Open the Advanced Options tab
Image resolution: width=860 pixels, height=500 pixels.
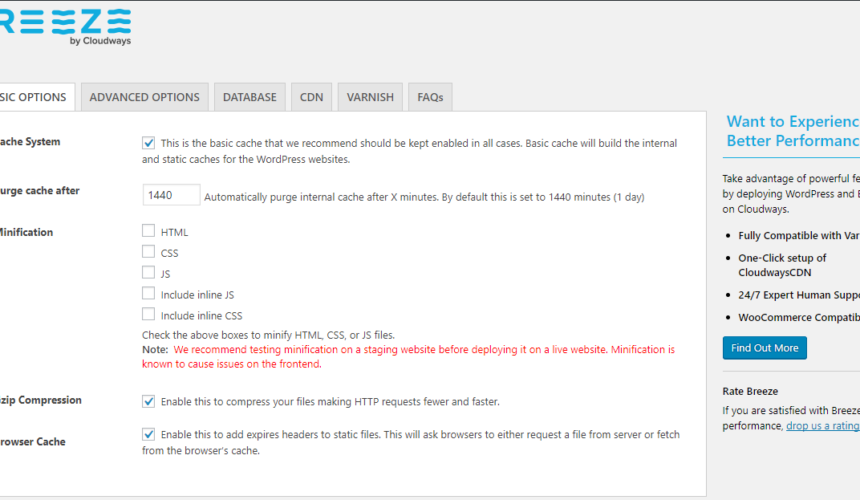[145, 97]
